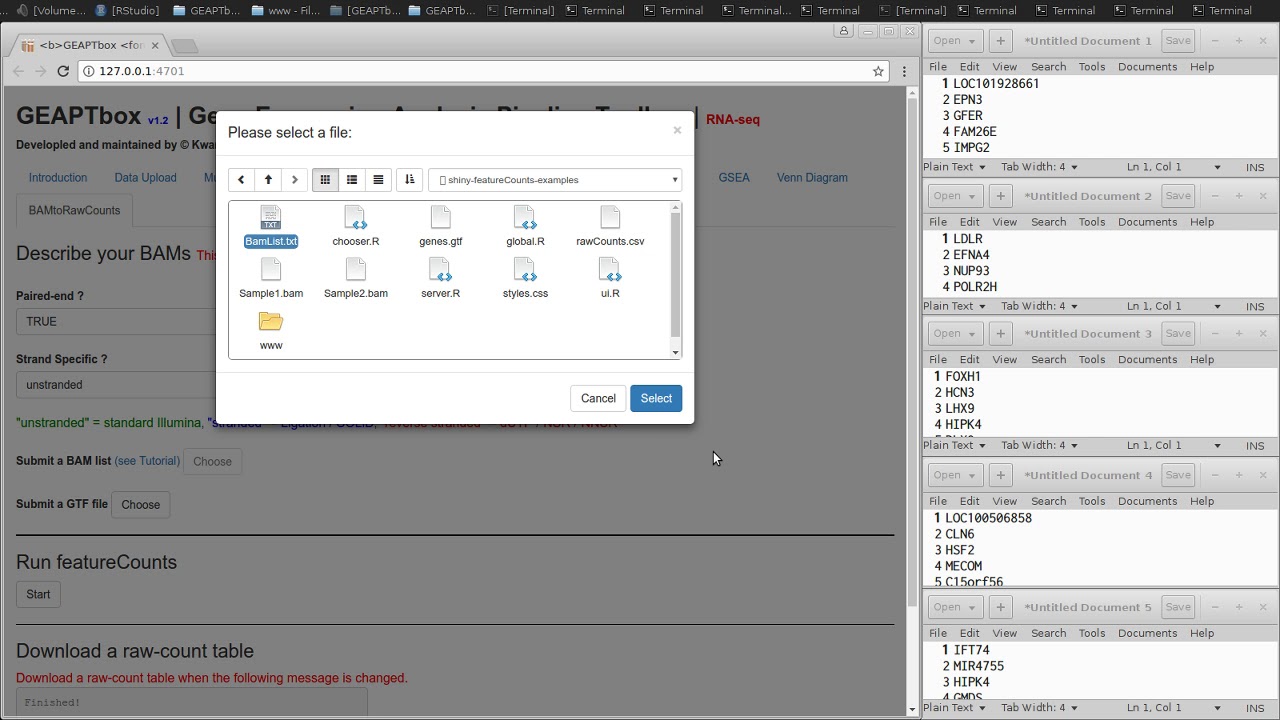Open the shiny-featureCounts-examples path dropdown
The width and height of the screenshot is (1280, 720).
[555, 180]
